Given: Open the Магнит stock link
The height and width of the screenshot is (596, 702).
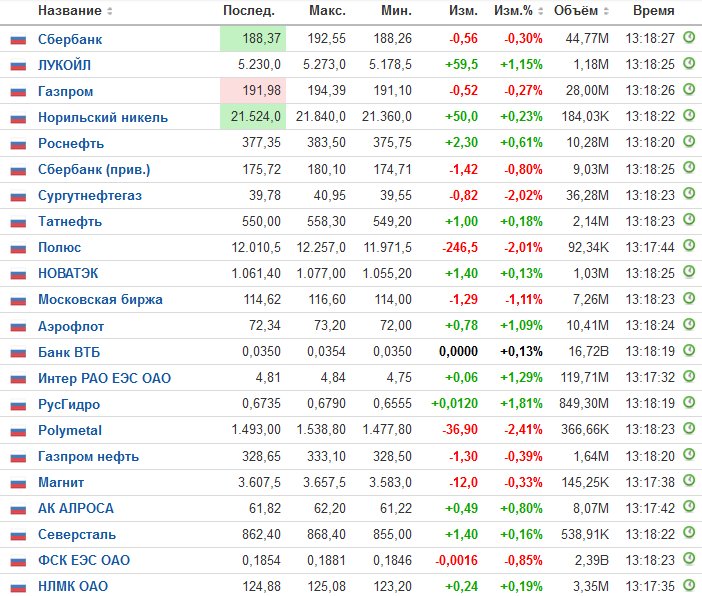Looking at the screenshot, I should pos(61,483).
